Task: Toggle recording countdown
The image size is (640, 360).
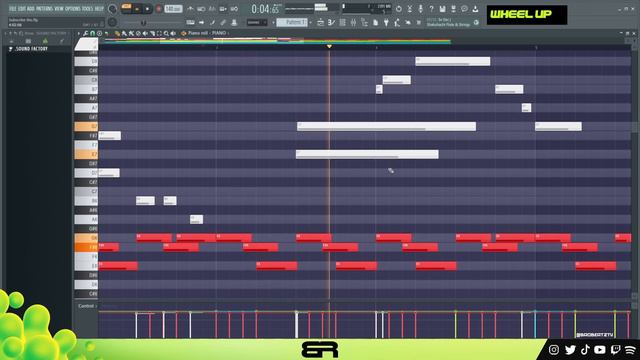Action: coord(212,9)
